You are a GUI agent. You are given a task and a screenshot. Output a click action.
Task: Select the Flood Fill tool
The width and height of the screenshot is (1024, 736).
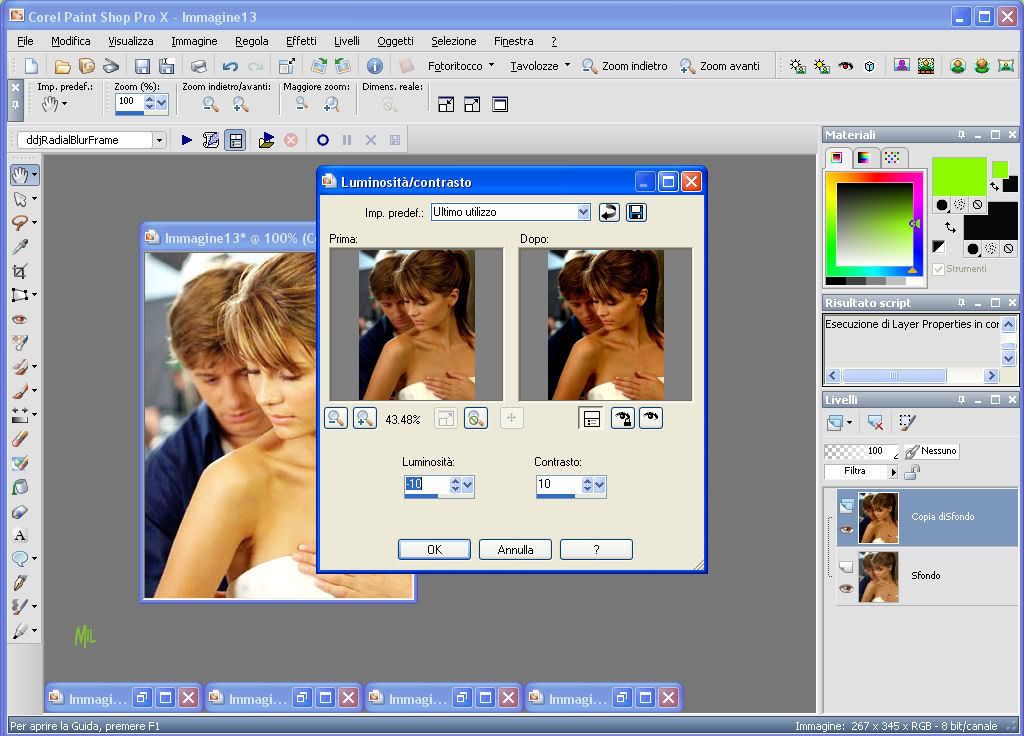point(20,487)
